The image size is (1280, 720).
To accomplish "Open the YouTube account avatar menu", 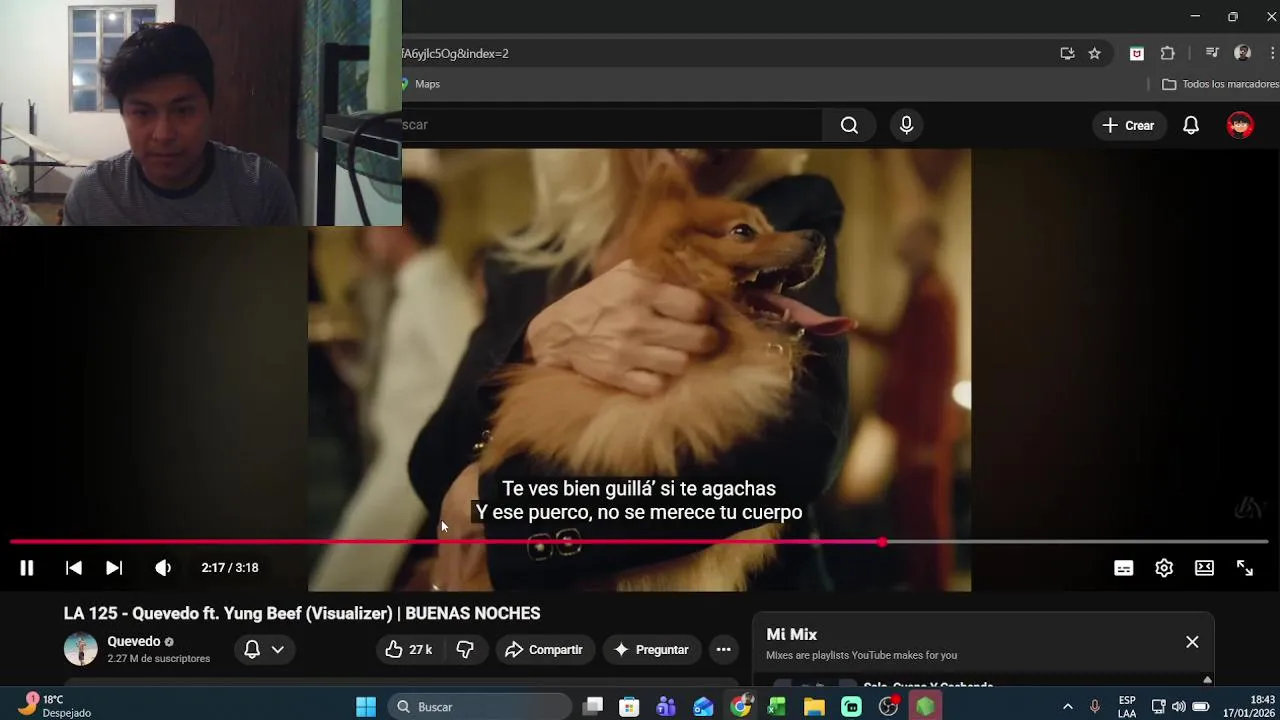I will click(x=1240, y=125).
